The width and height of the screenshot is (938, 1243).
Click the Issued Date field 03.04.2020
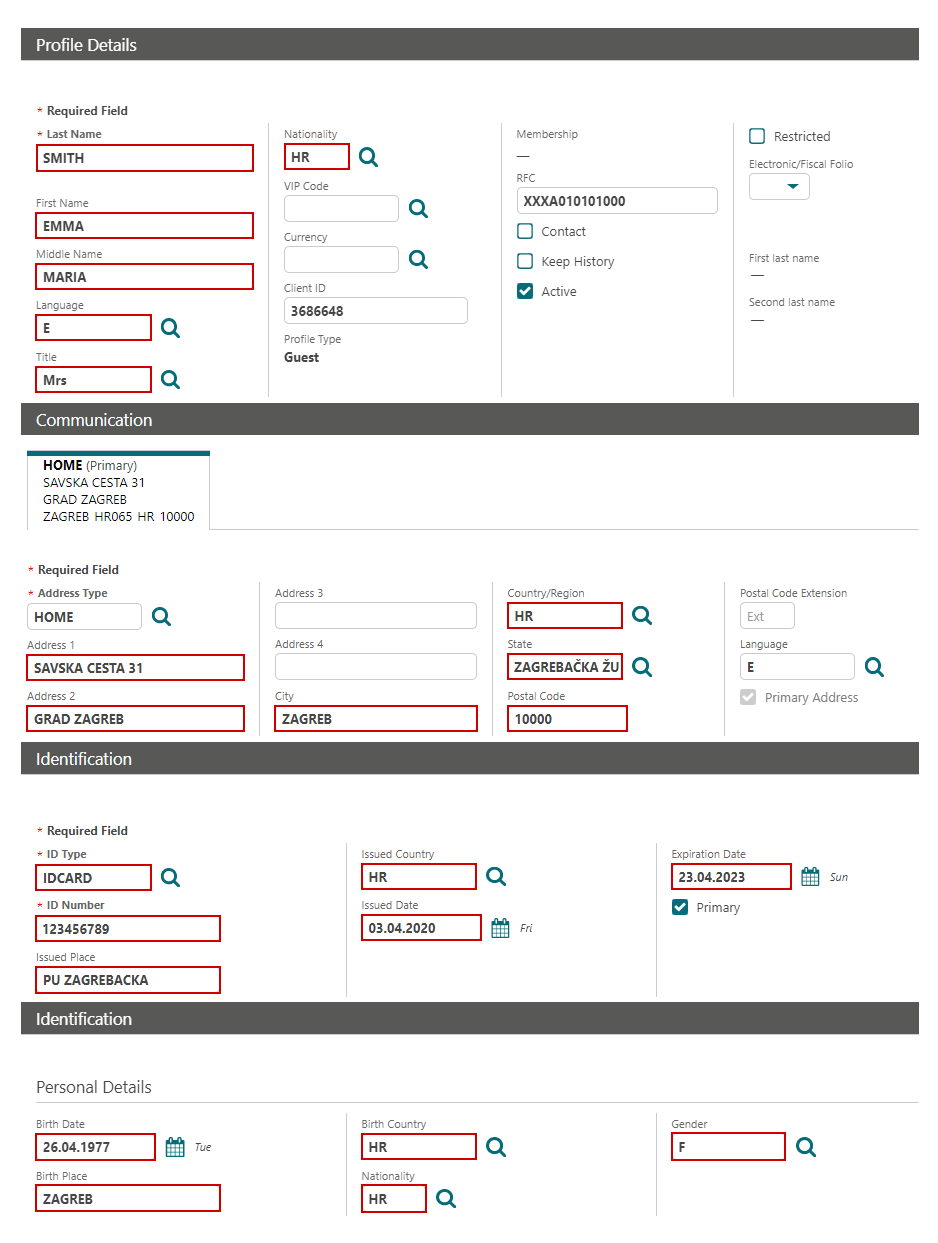[421, 928]
